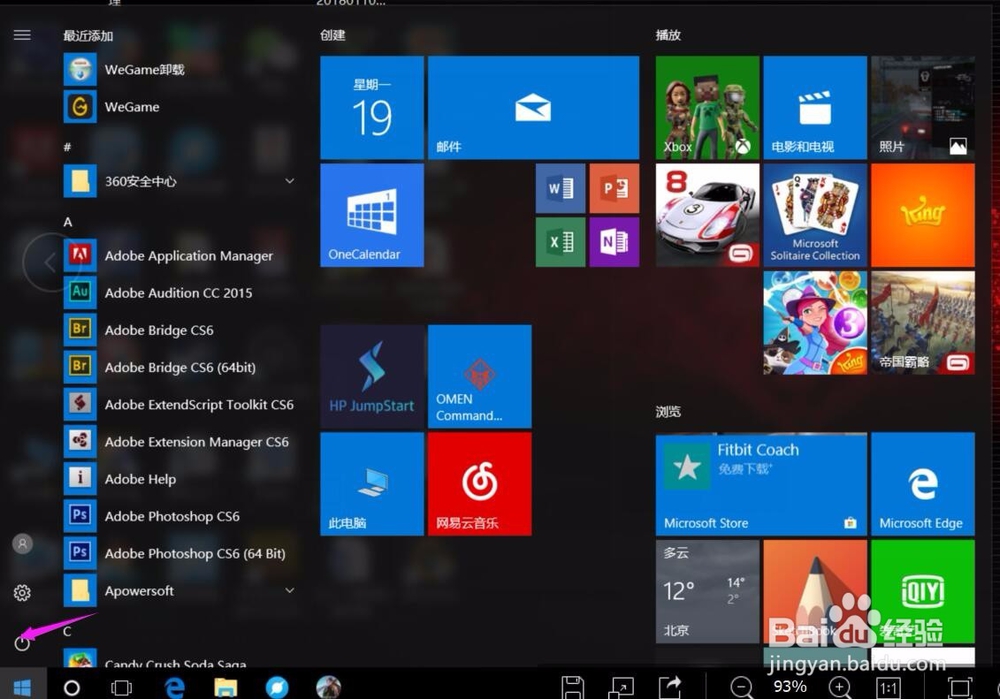Screen dimensions: 1000x699
Task: Launch the Bubble Witch 3 tile
Action: coord(815,323)
